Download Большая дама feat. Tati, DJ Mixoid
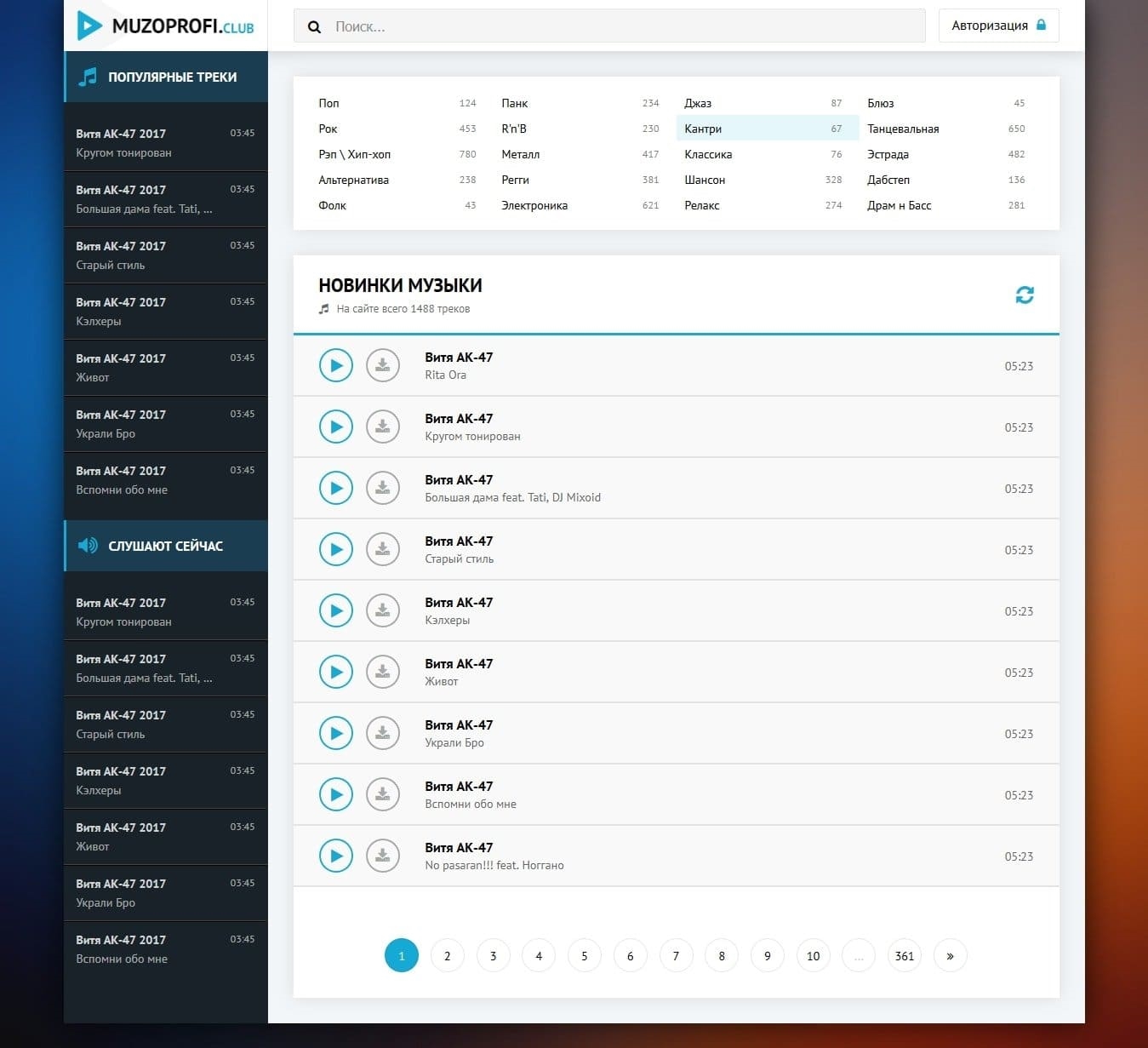The width and height of the screenshot is (1148, 1048). pos(383,489)
